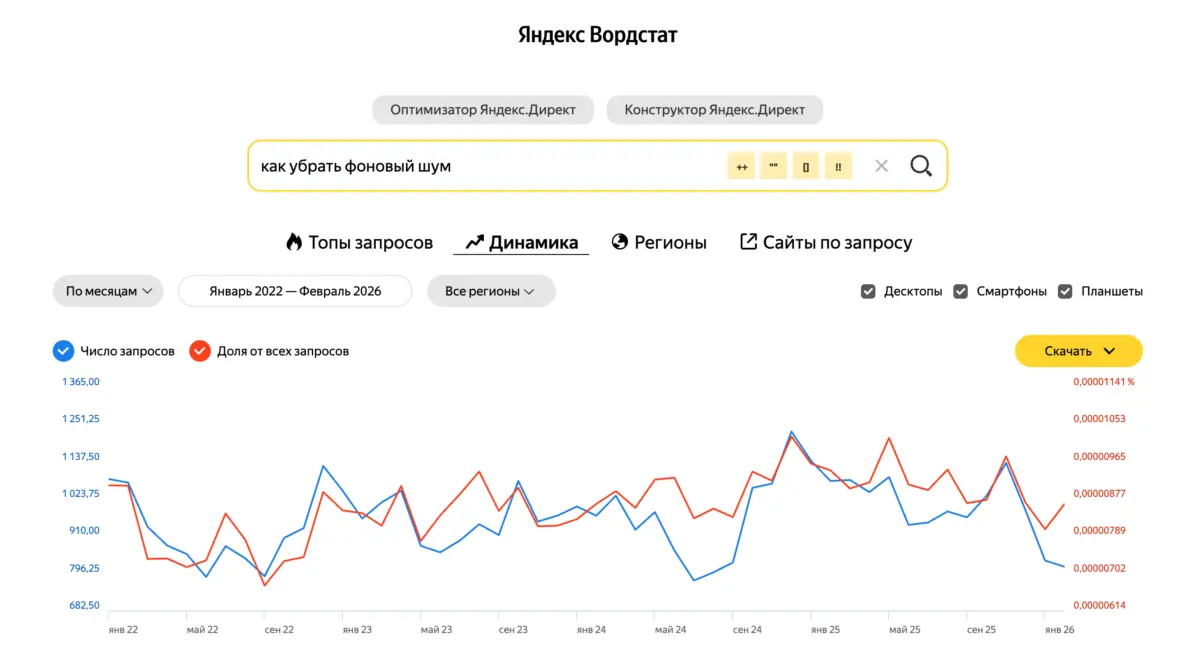1184x647 pixels.
Task: Insert the exclamation marks operator
Action: click(838, 166)
